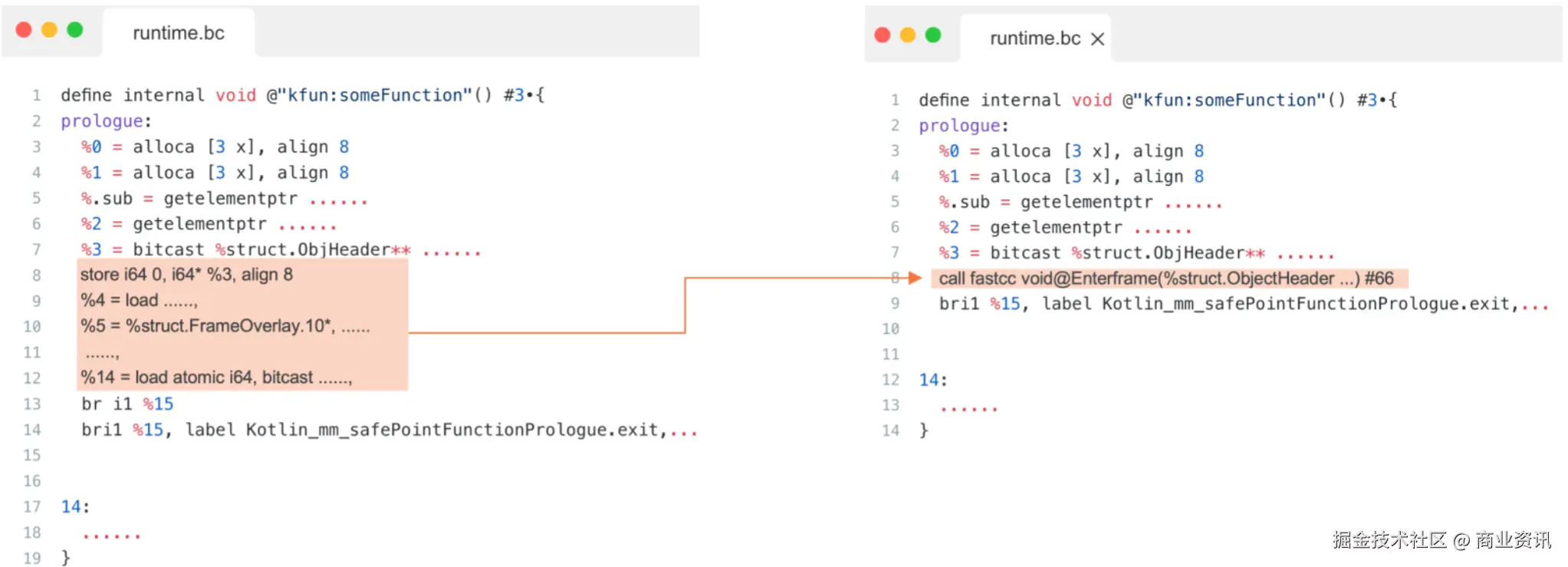
Task: Click '%14 = load atomic i64' line
Action: tap(216, 377)
